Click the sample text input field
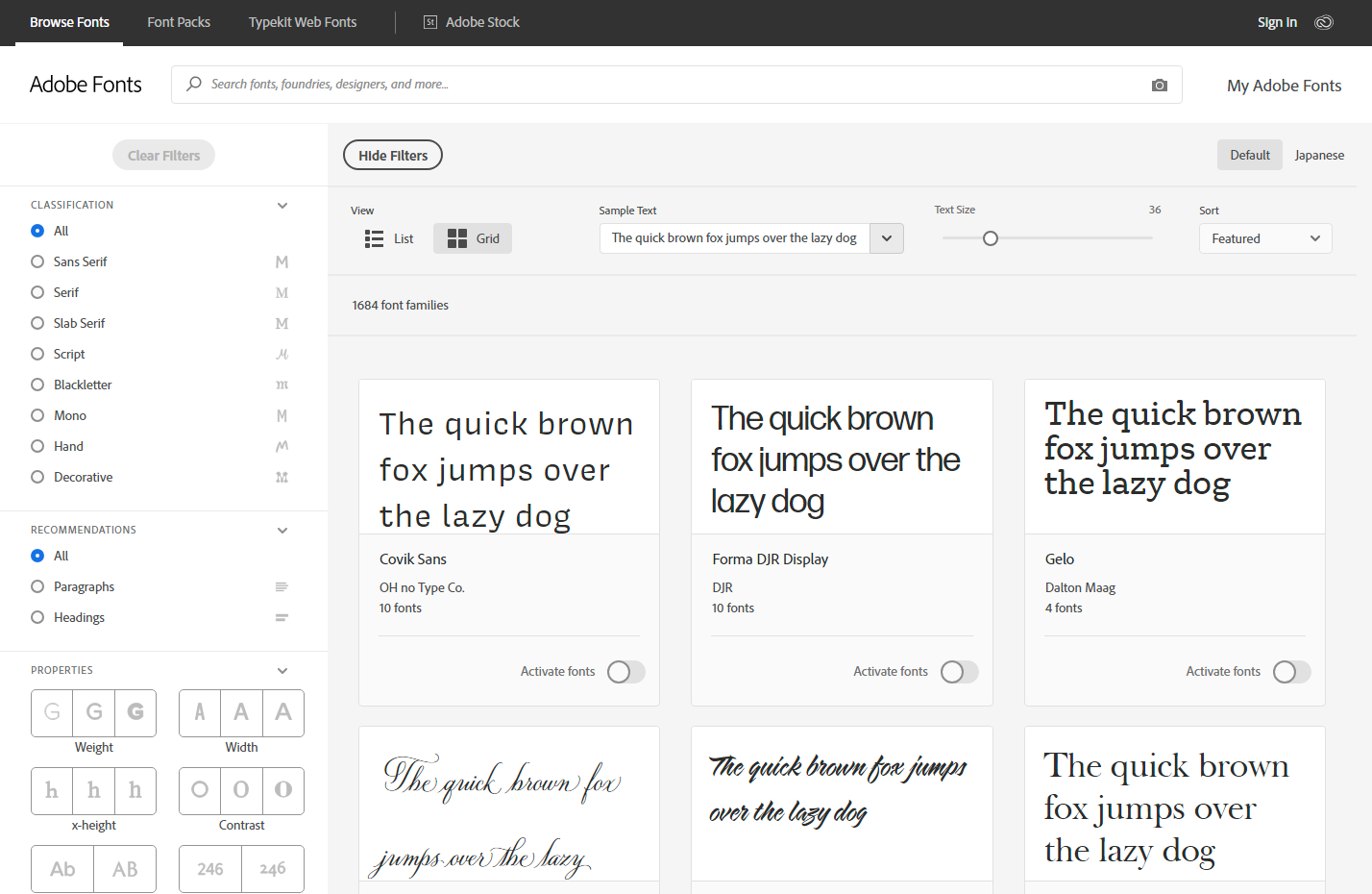The width and height of the screenshot is (1372, 894). [x=735, y=238]
